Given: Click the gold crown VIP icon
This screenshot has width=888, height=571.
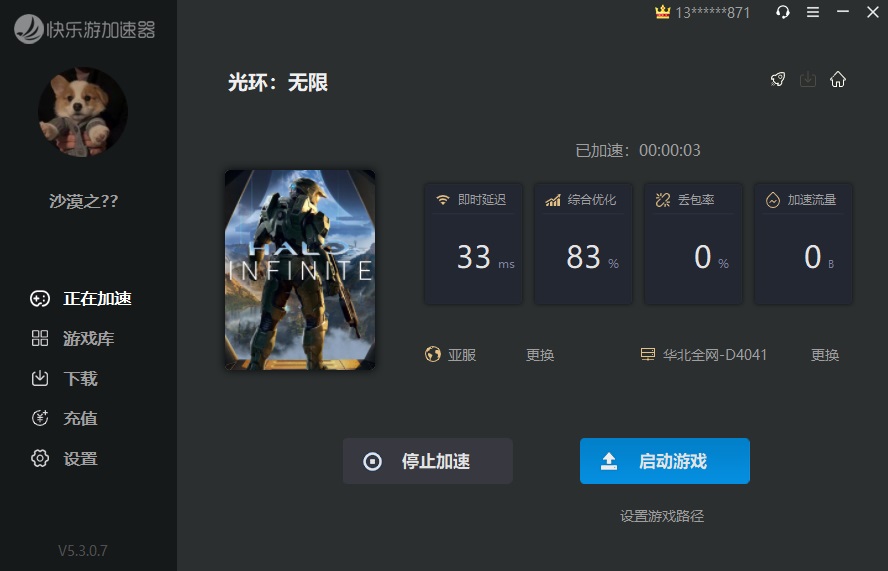Looking at the screenshot, I should [x=662, y=12].
